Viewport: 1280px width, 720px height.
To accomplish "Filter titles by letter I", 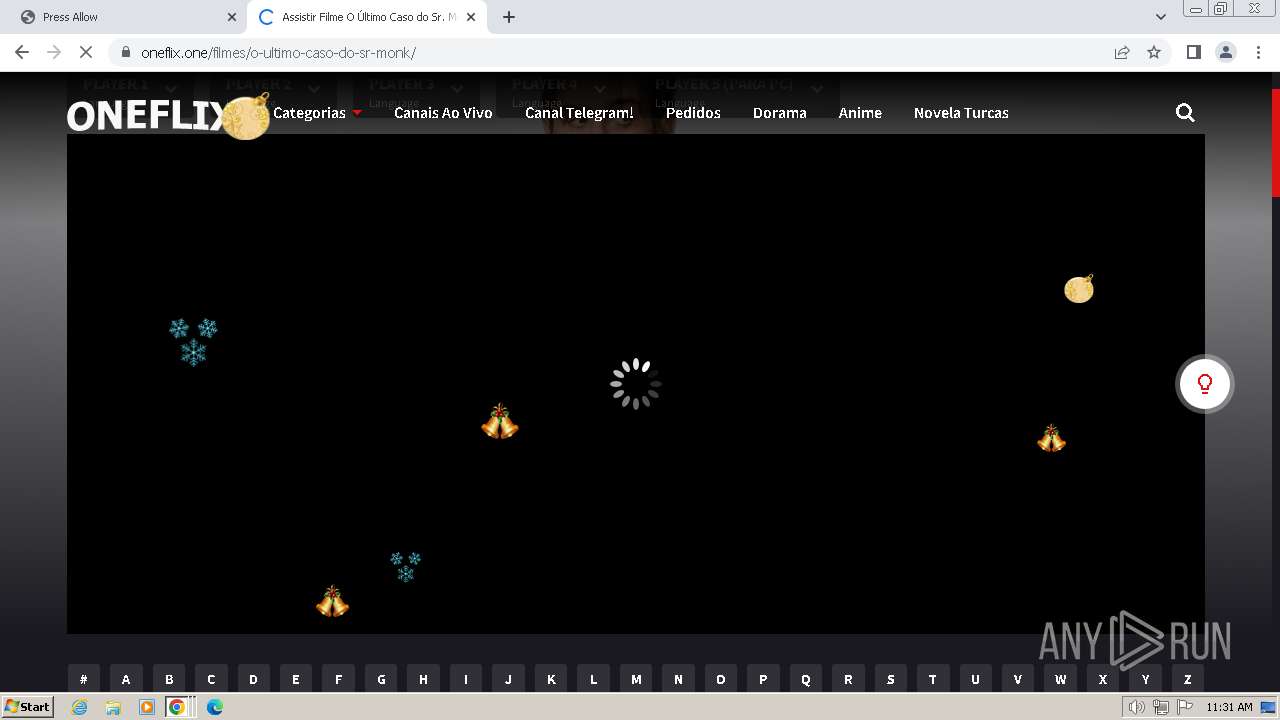I will (466, 679).
